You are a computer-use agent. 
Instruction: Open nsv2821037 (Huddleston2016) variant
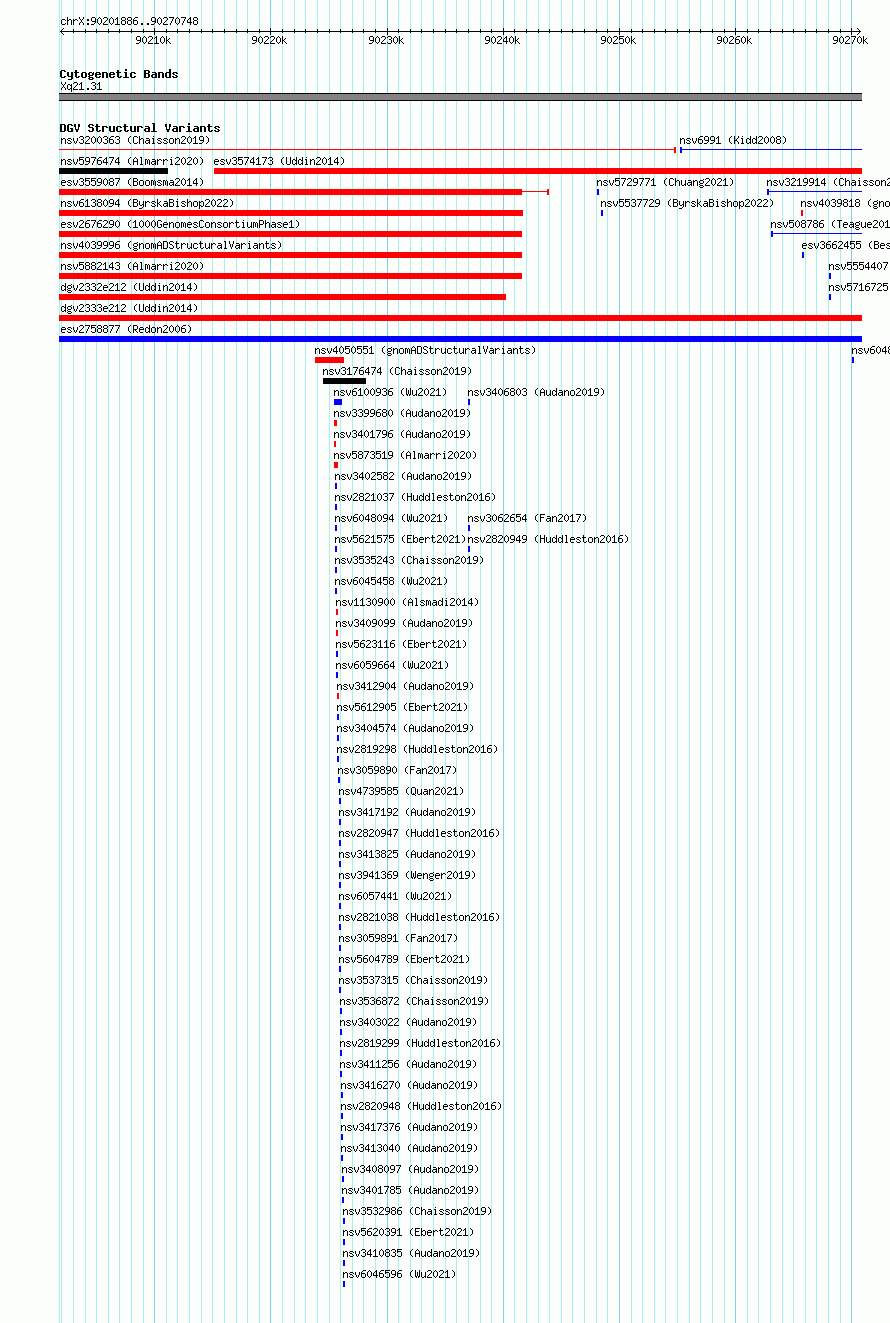tap(415, 497)
